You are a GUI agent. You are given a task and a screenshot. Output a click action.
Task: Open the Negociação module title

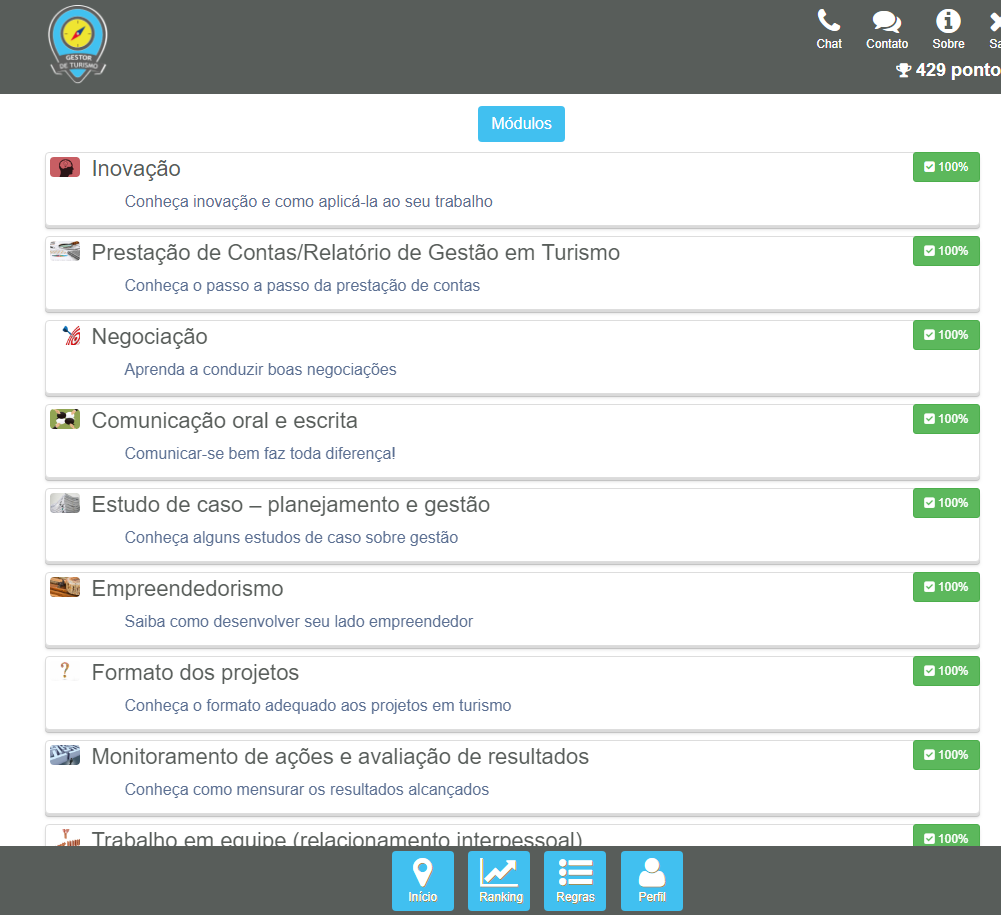[x=149, y=336]
